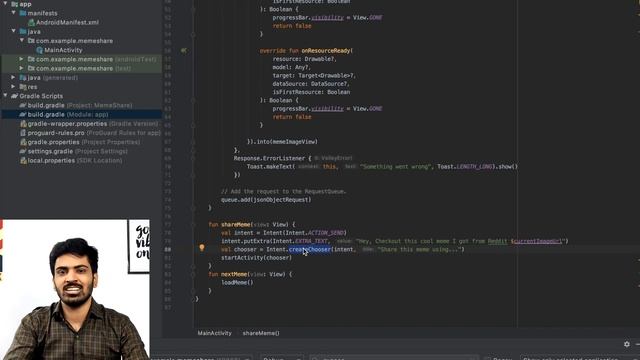This screenshot has width=640, height=360.
Task: Click the currentImageUrl template variable
Action: [538, 241]
